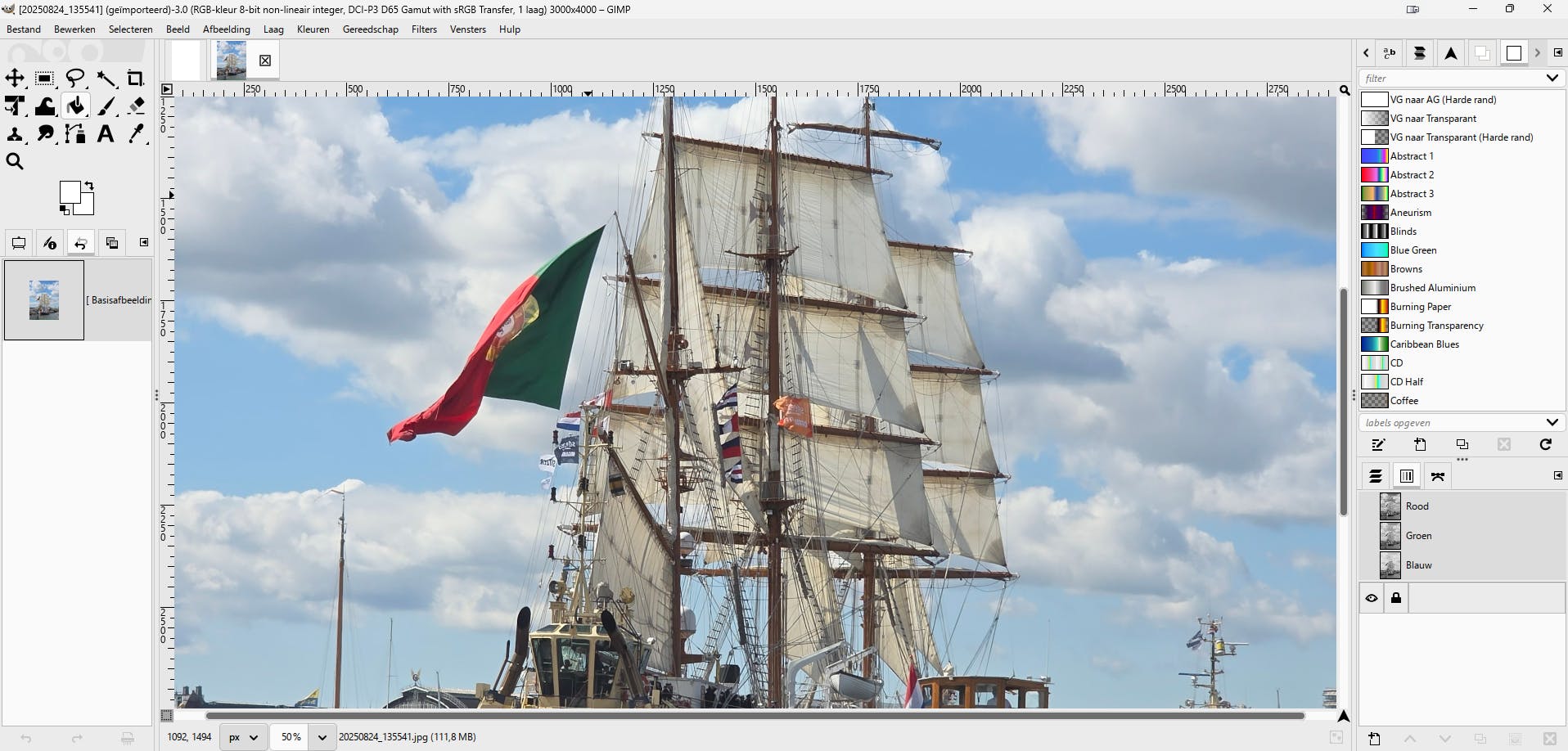Viewport: 1568px width, 751px height.
Task: Open the Tool Options tab
Action: pos(19,243)
